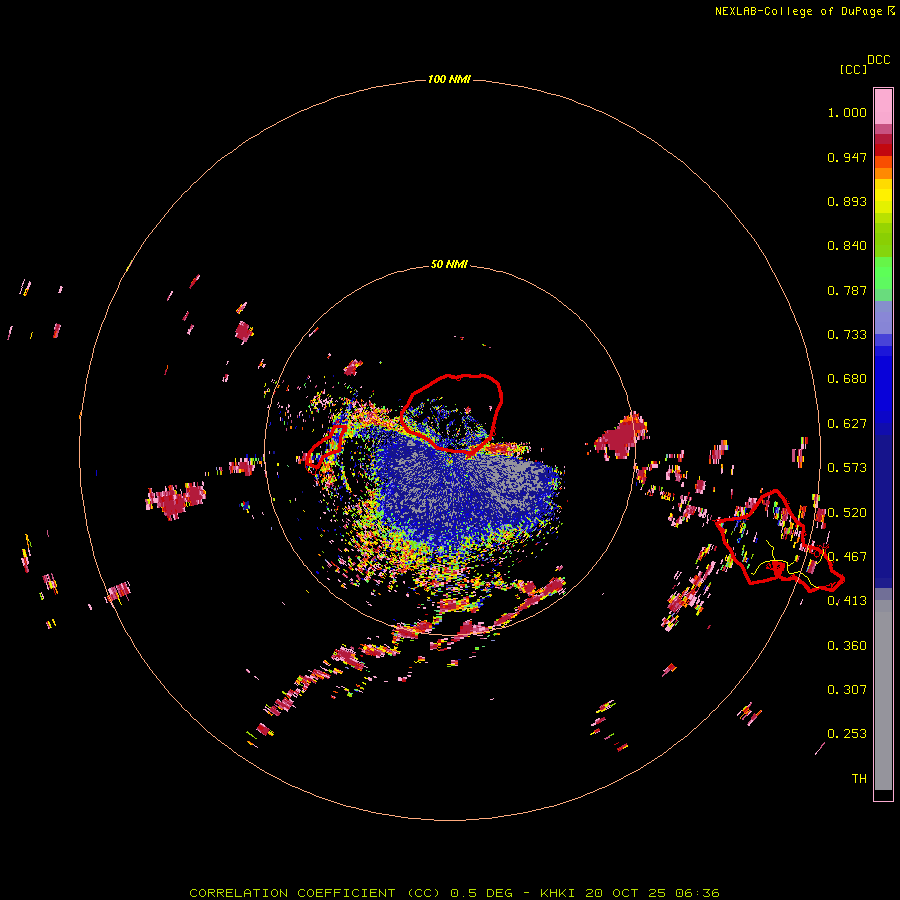Click the 100 NMI range ring label
Image resolution: width=900 pixels, height=900 pixels.
tap(449, 79)
